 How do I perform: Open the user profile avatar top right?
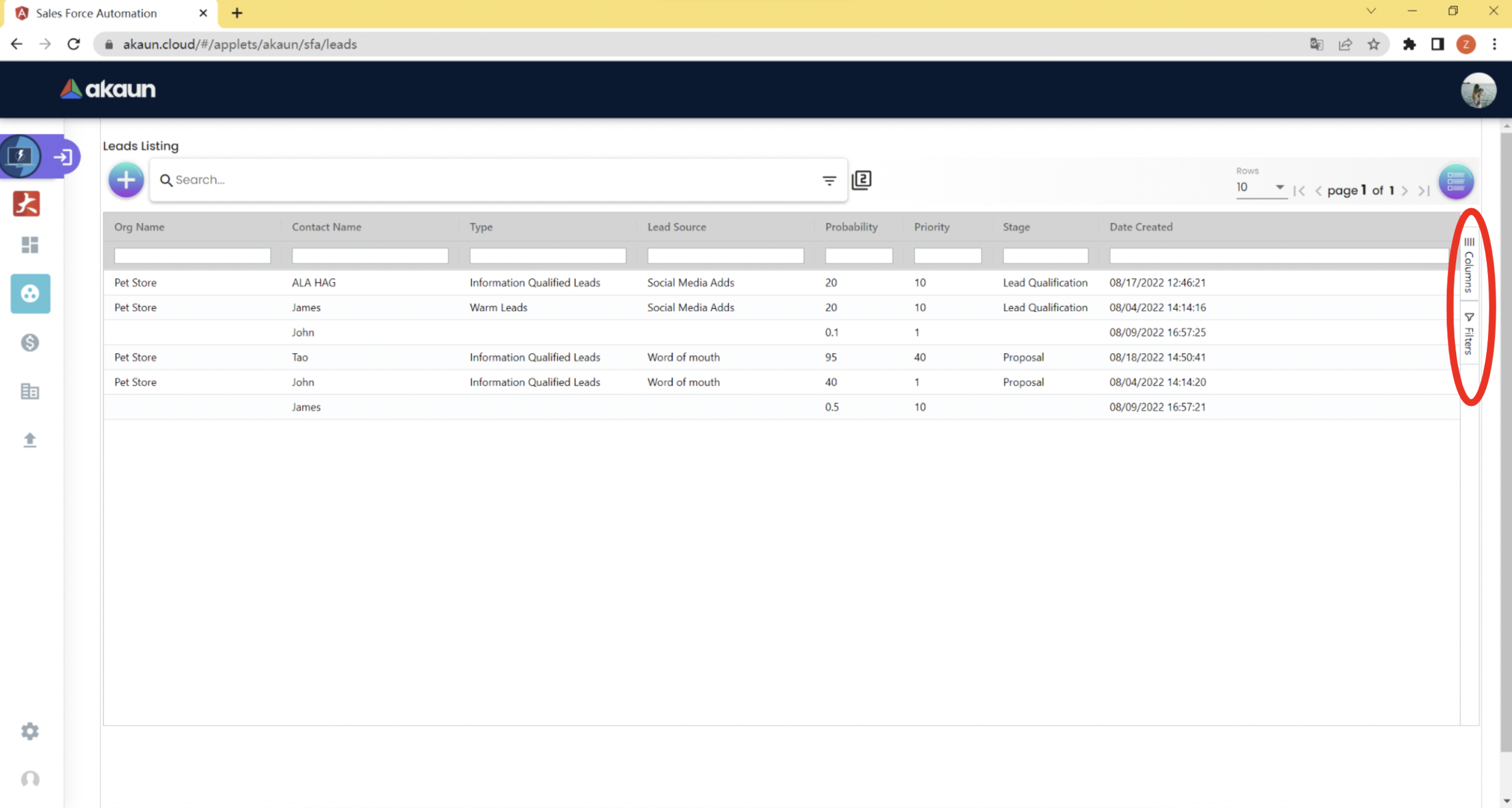point(1478,90)
